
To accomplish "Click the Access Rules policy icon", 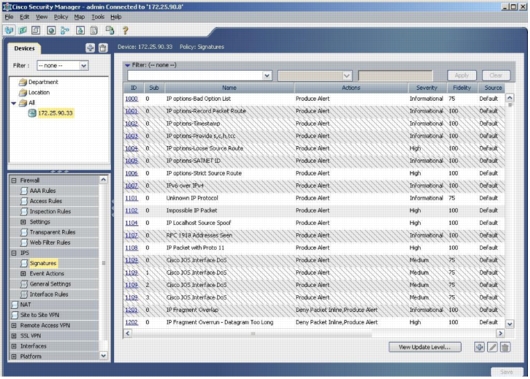I will coord(24,201).
